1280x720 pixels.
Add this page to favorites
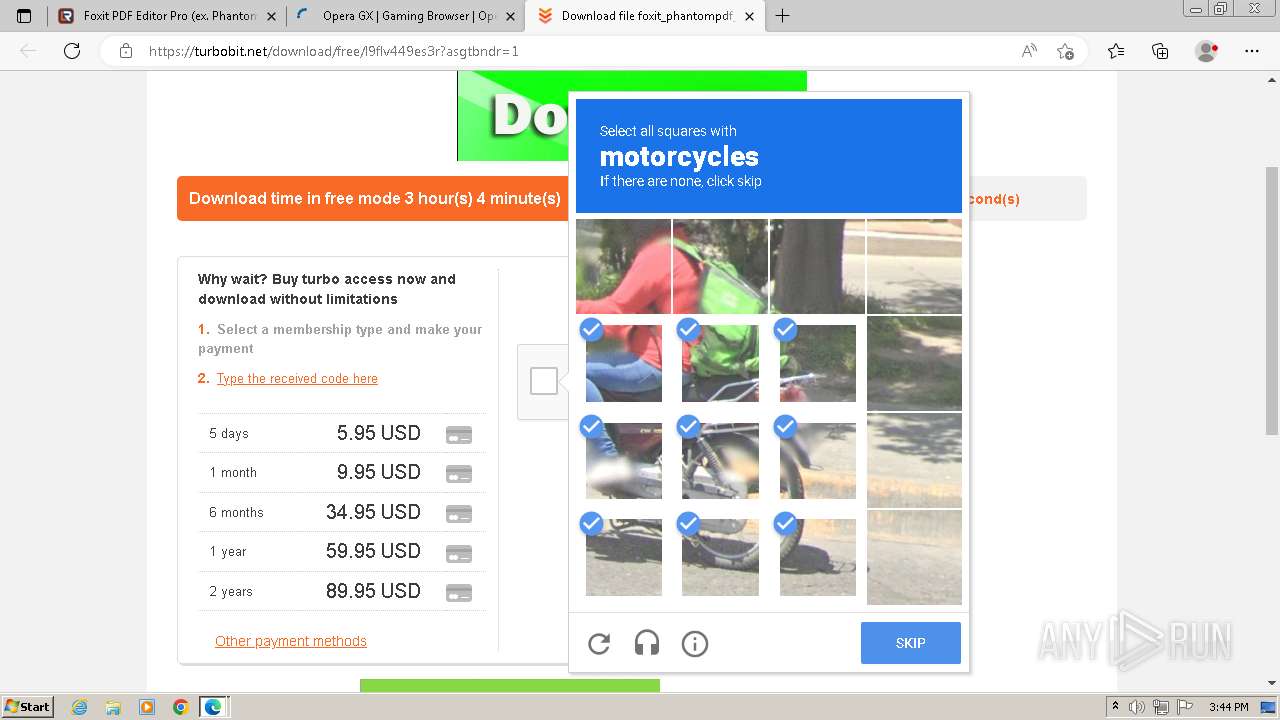[x=1065, y=51]
